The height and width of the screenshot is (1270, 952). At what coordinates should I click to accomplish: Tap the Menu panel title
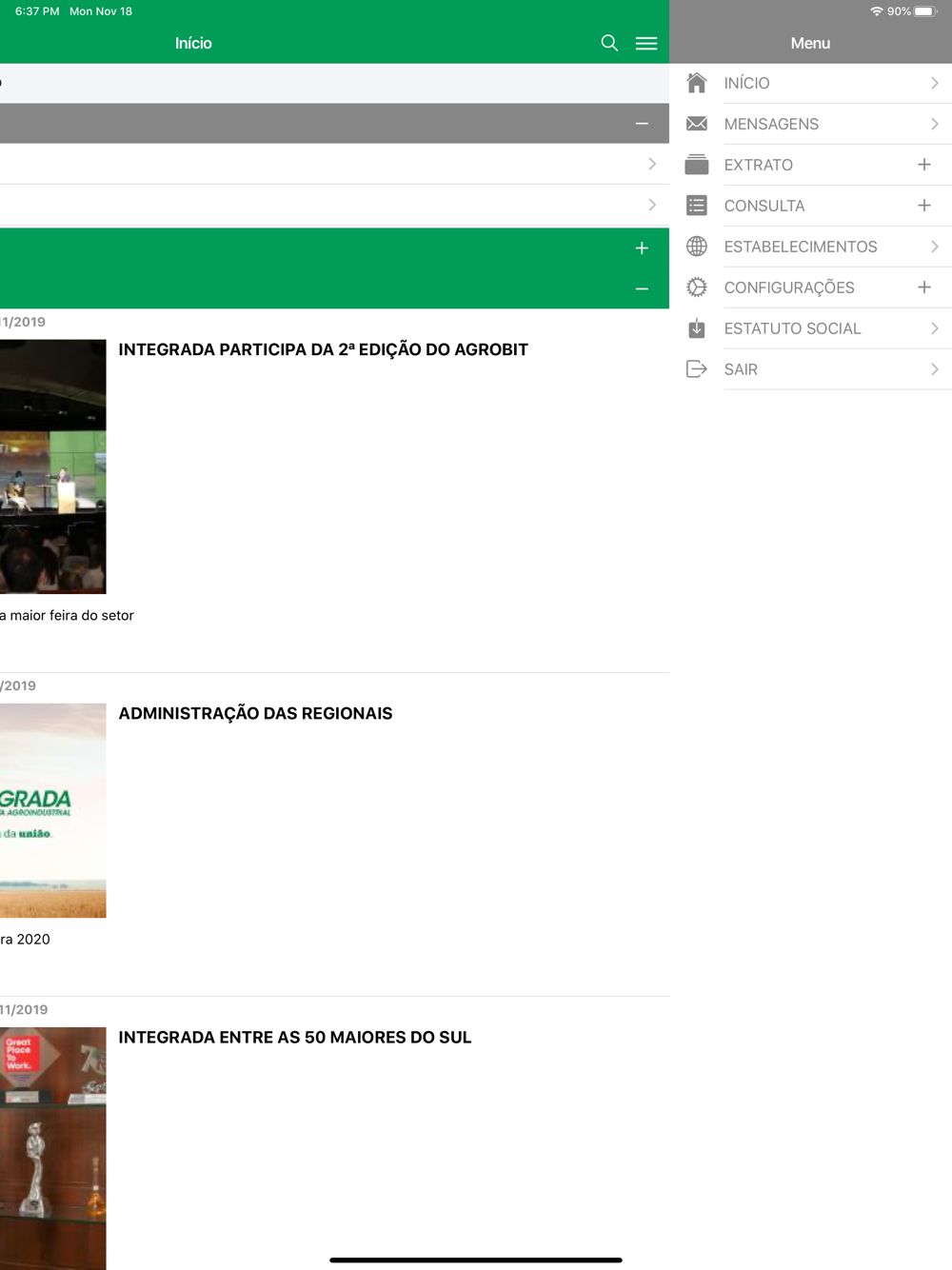click(x=810, y=43)
